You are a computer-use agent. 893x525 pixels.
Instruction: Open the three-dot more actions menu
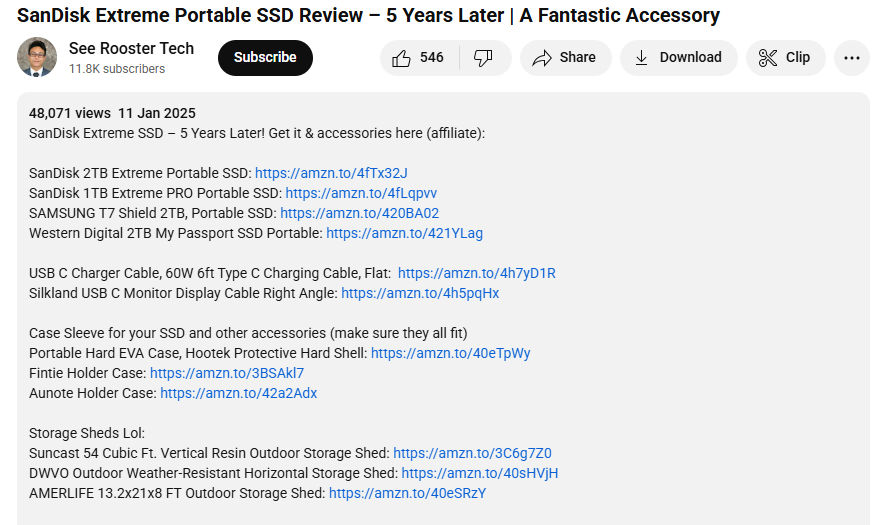point(851,58)
